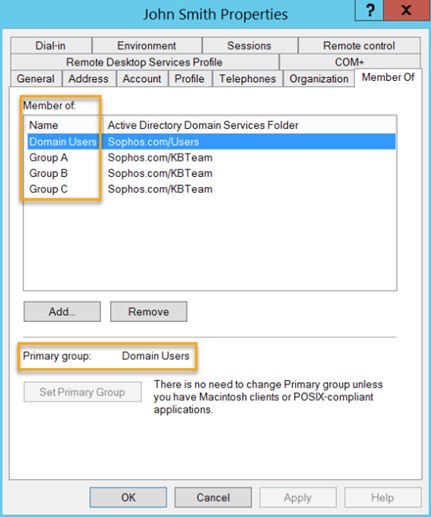Open Help from the bottom button

point(383,497)
